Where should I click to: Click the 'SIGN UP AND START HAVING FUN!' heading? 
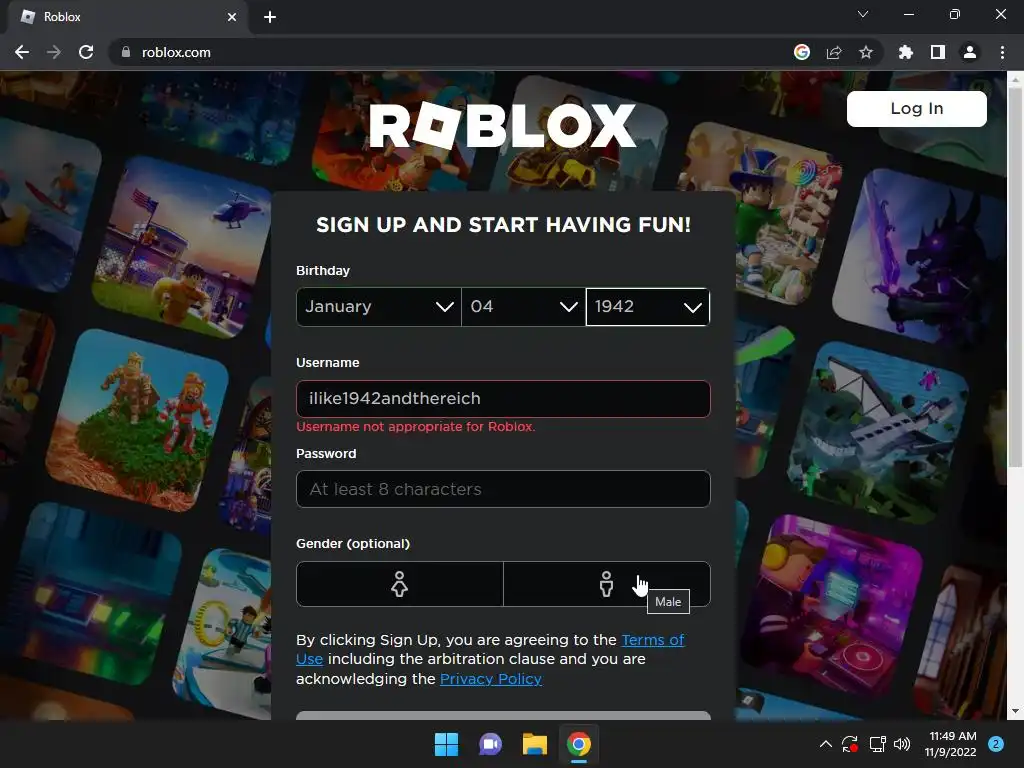click(503, 225)
